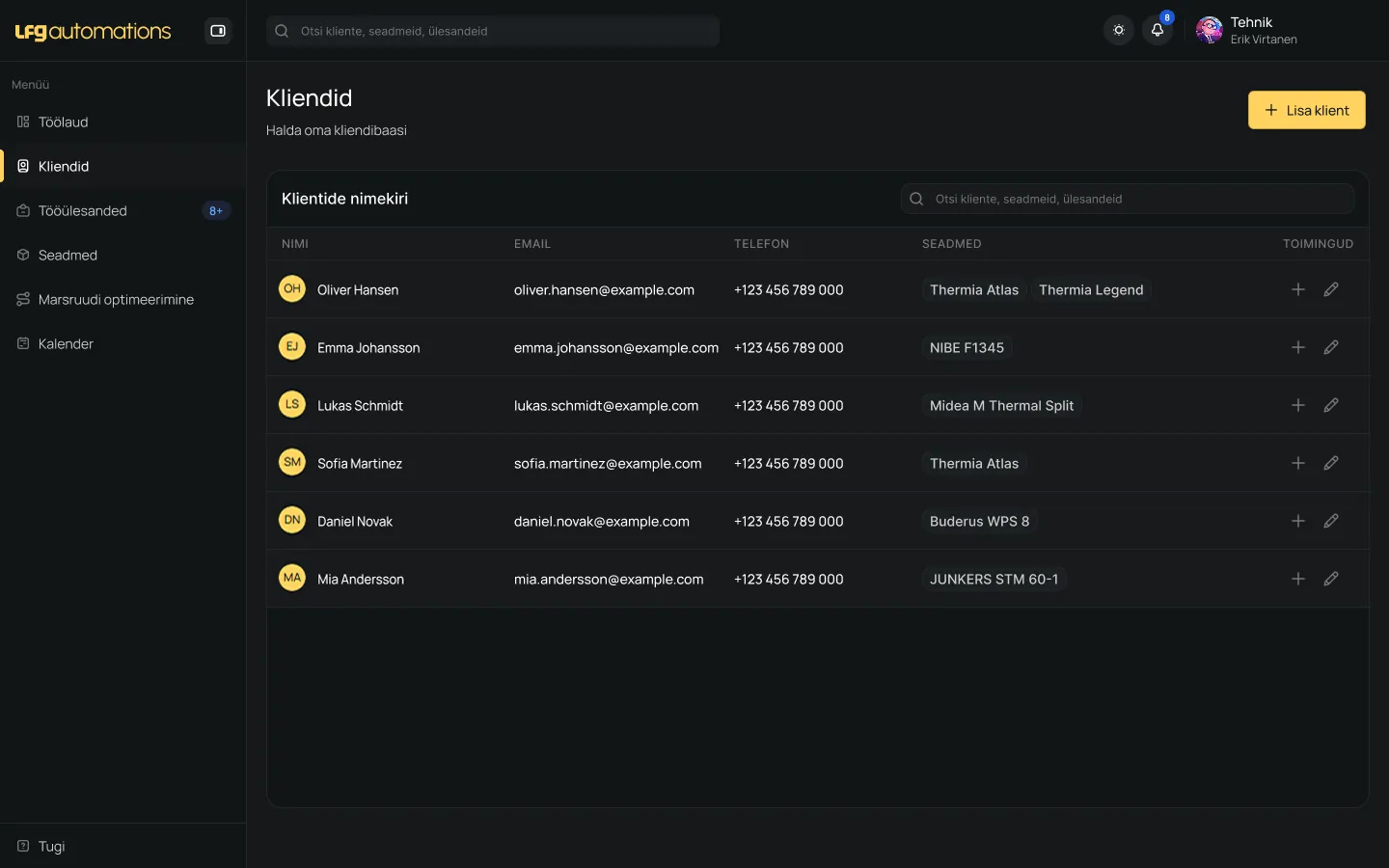Click the name Lukas Schmidt
Image resolution: width=1389 pixels, height=868 pixels.
(x=360, y=406)
